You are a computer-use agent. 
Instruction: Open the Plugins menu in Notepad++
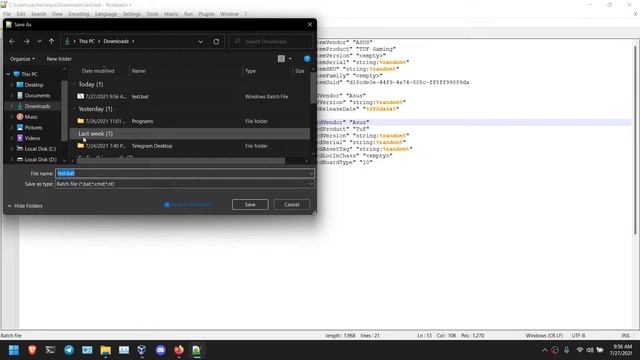tap(207, 14)
